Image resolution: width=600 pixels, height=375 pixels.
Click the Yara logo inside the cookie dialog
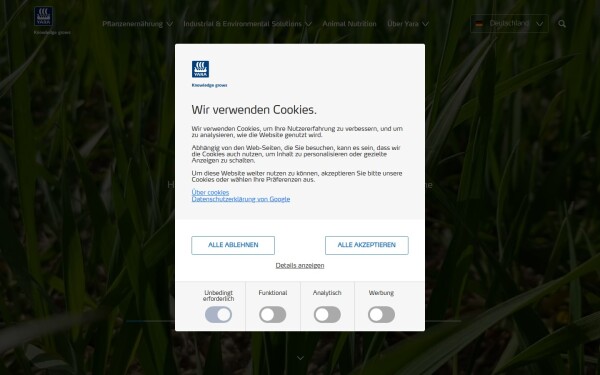tap(200, 69)
